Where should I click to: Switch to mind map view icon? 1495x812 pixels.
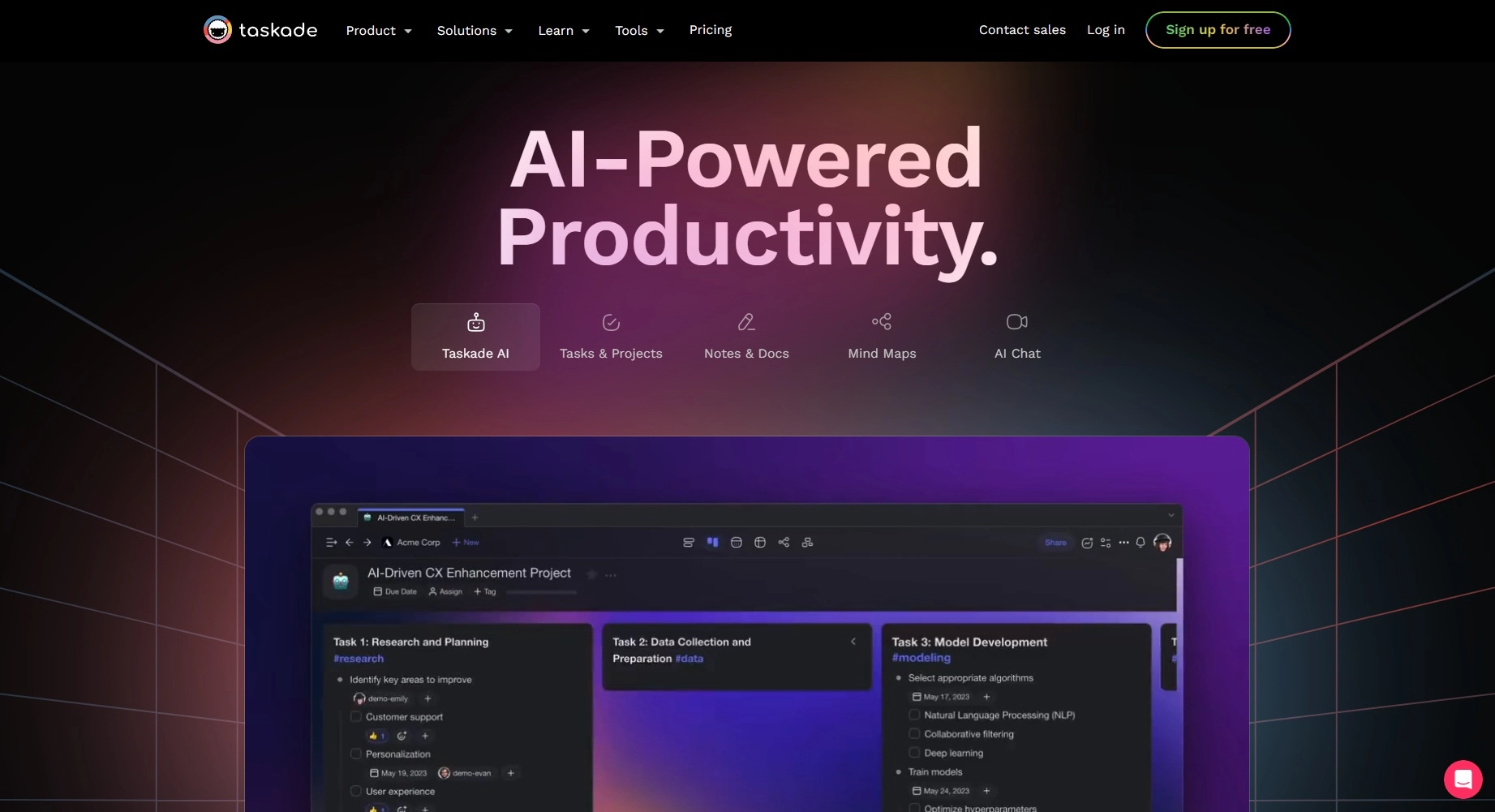pyautogui.click(x=784, y=542)
